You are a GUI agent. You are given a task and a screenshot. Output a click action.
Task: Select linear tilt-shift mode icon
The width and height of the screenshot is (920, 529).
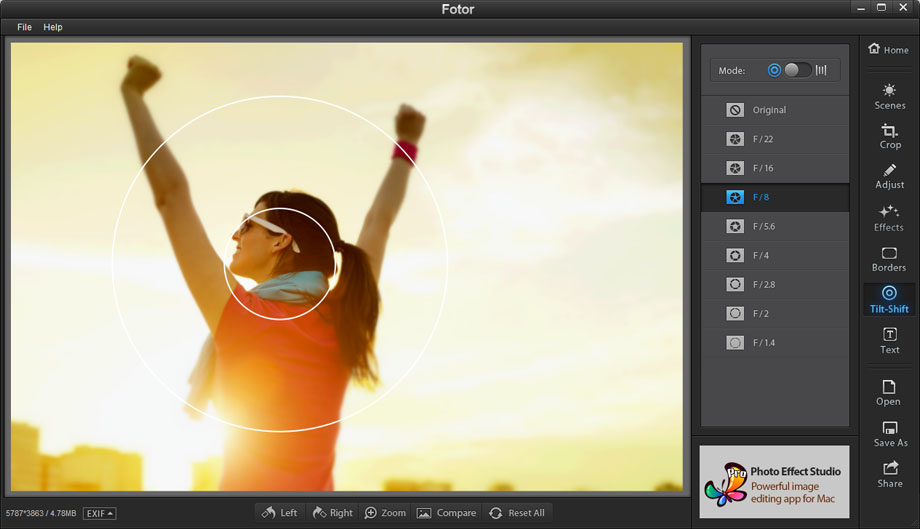pos(821,70)
